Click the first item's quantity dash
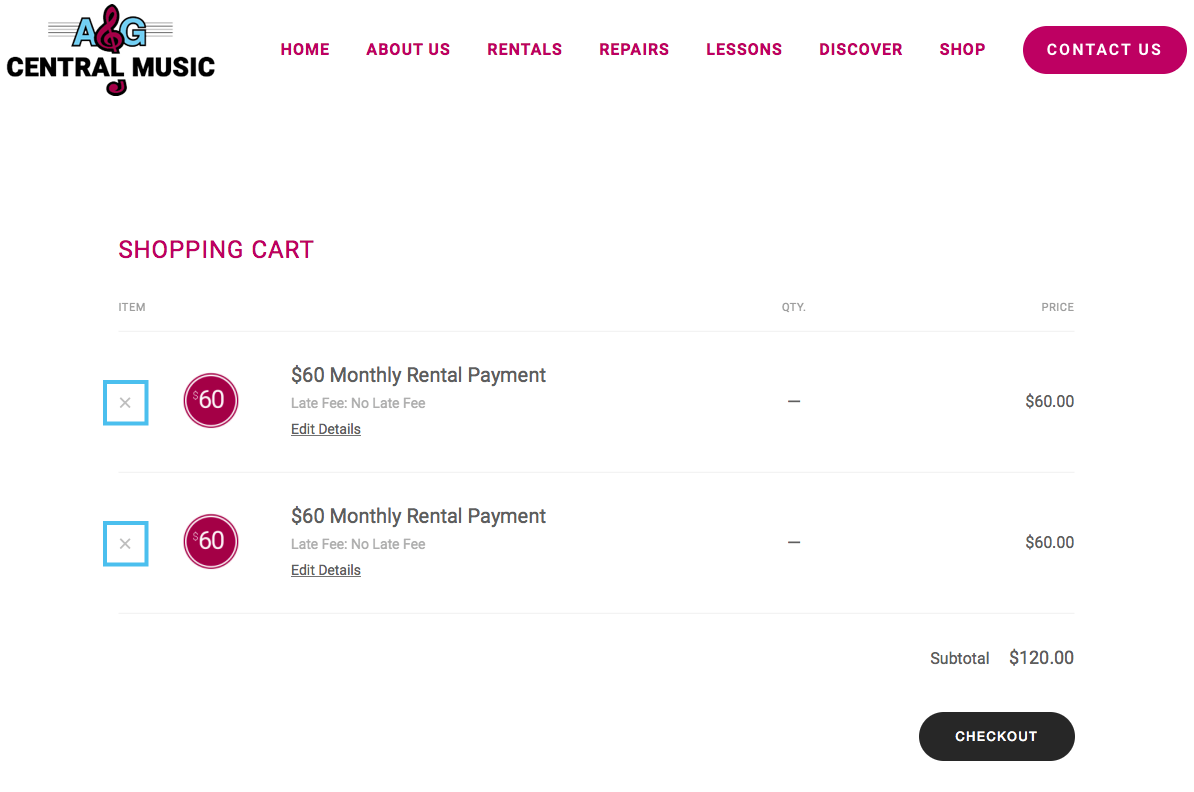 click(793, 401)
